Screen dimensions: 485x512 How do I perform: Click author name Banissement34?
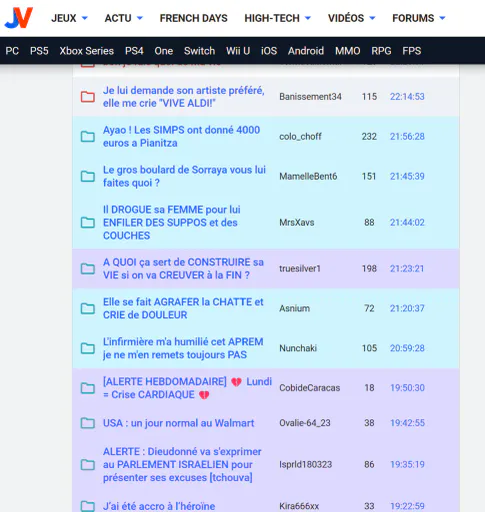click(x=310, y=97)
